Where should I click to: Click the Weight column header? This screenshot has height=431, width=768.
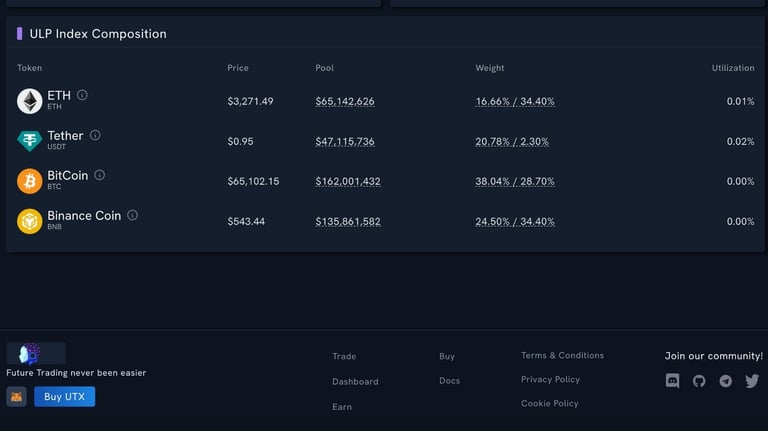click(x=490, y=68)
